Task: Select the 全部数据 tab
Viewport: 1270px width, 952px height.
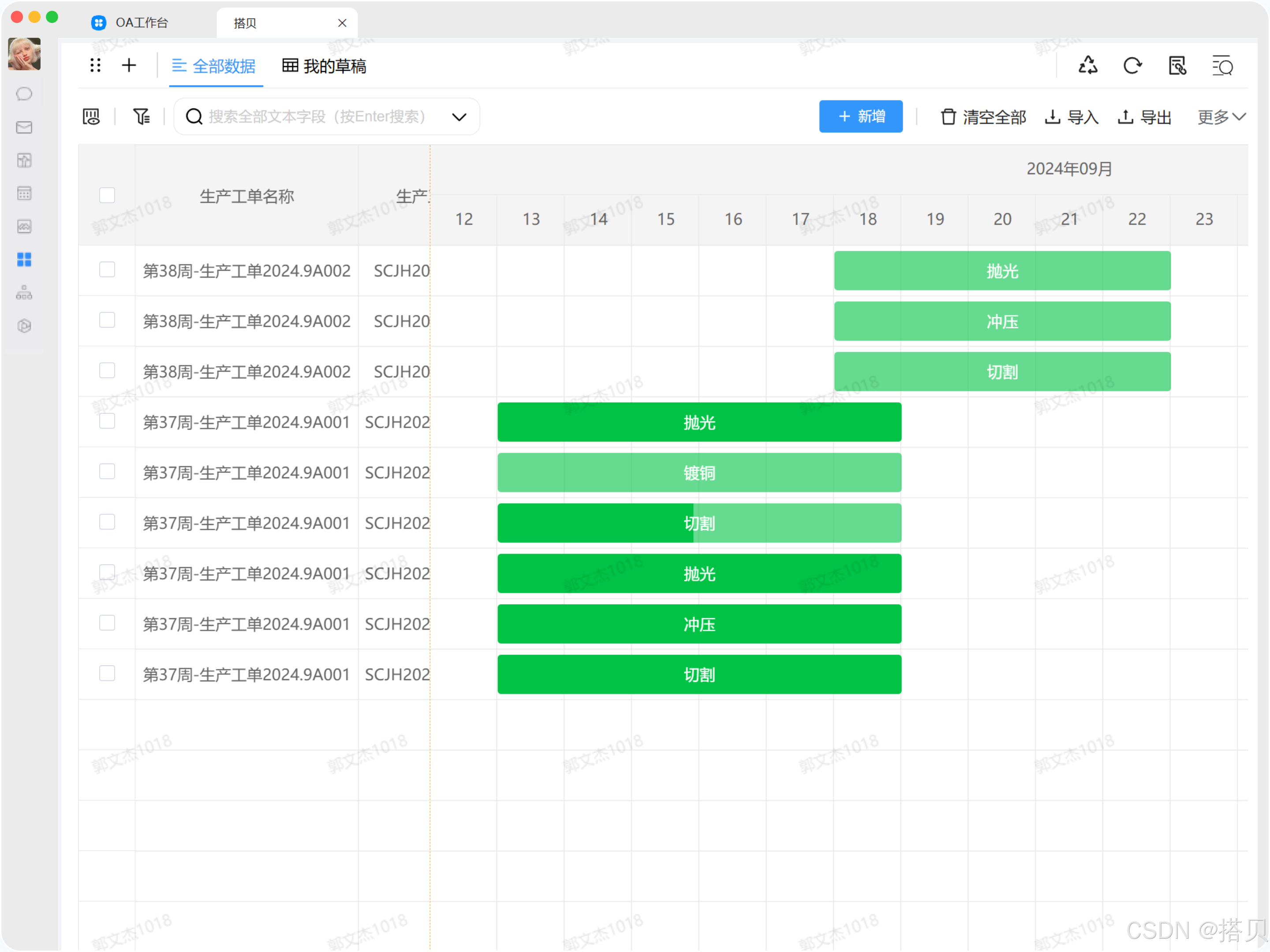Action: (x=214, y=67)
